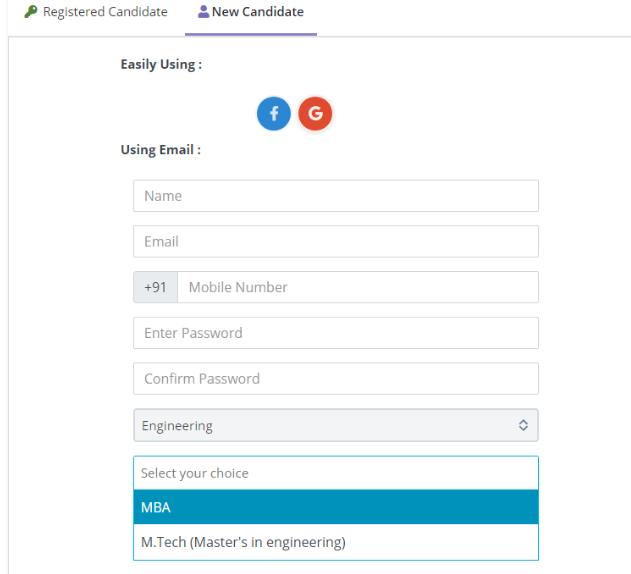Click the 'Using Email :' heading

pos(160,150)
